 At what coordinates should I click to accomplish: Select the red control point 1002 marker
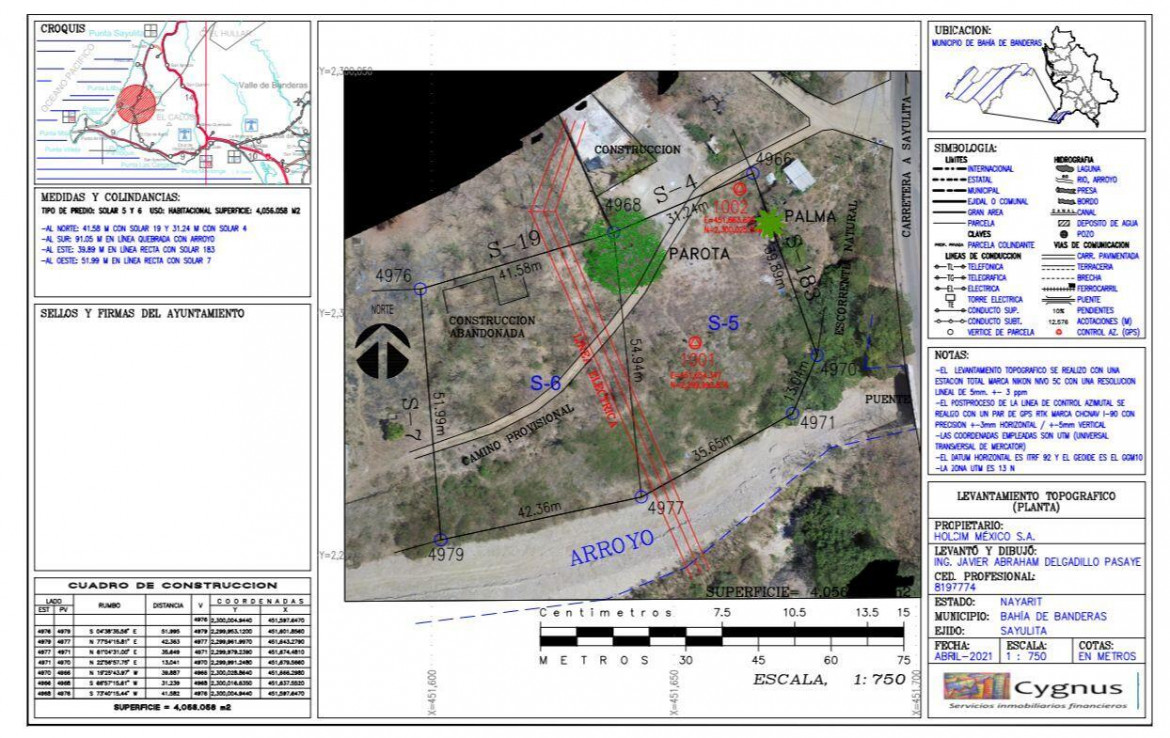pos(739,188)
